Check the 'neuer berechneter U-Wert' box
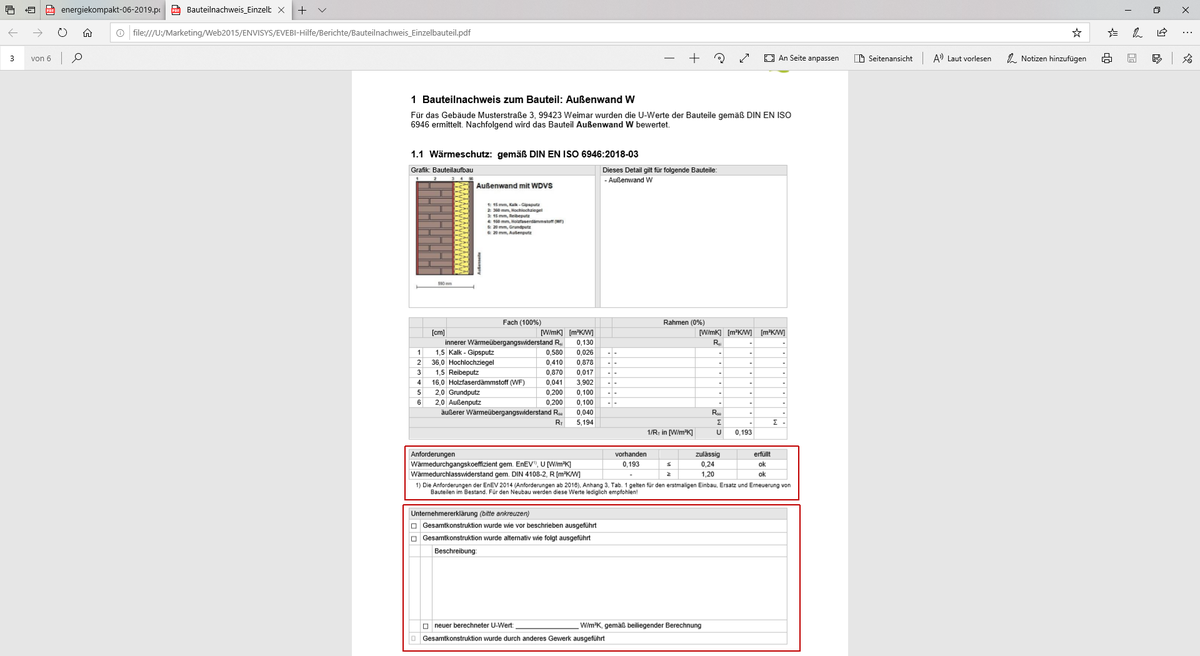Image resolution: width=1200 pixels, height=656 pixels. pos(426,626)
